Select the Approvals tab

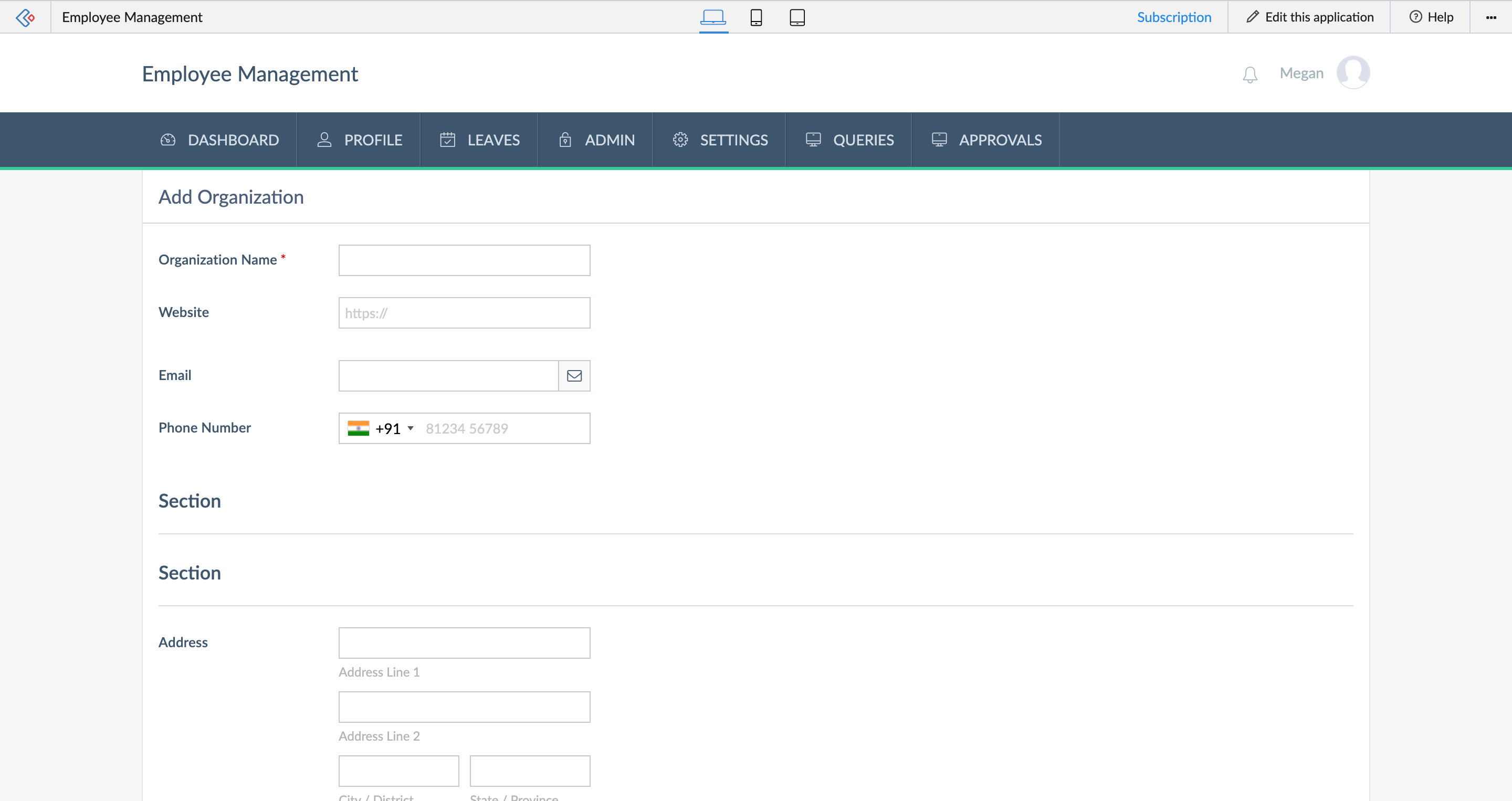(986, 140)
